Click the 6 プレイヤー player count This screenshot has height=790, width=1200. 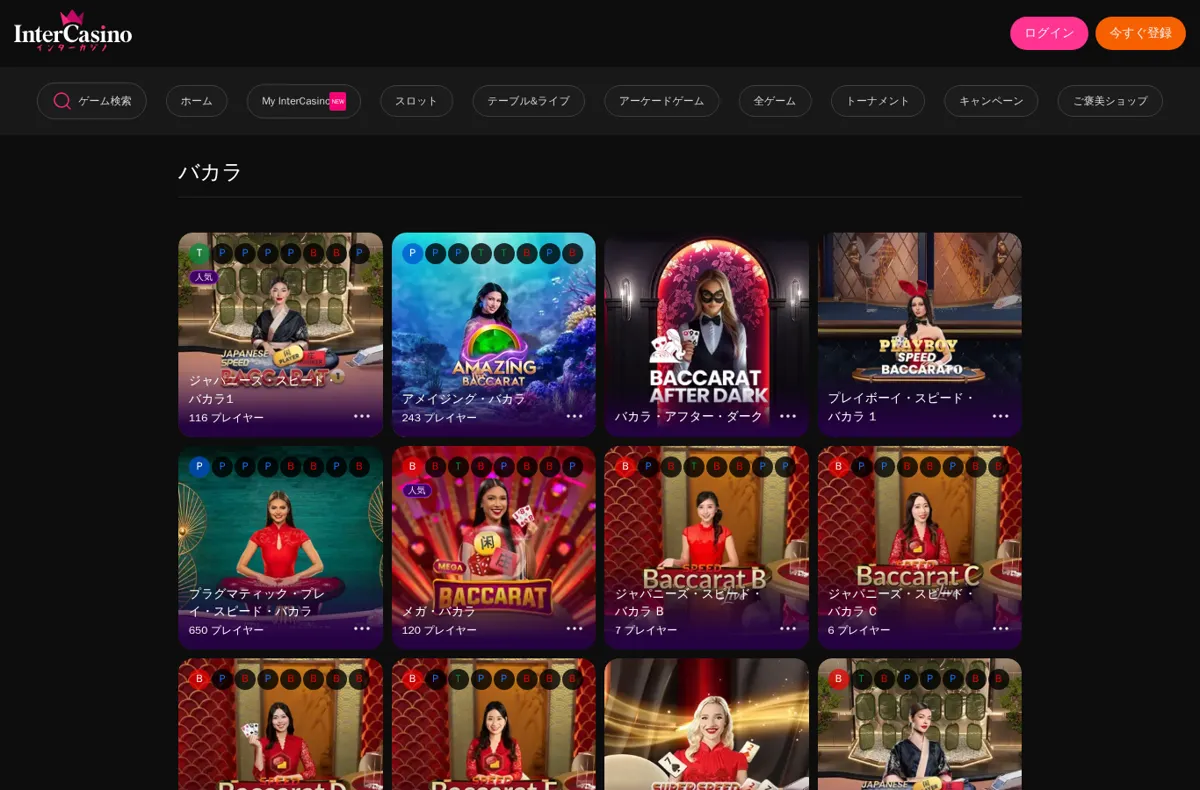(x=859, y=630)
